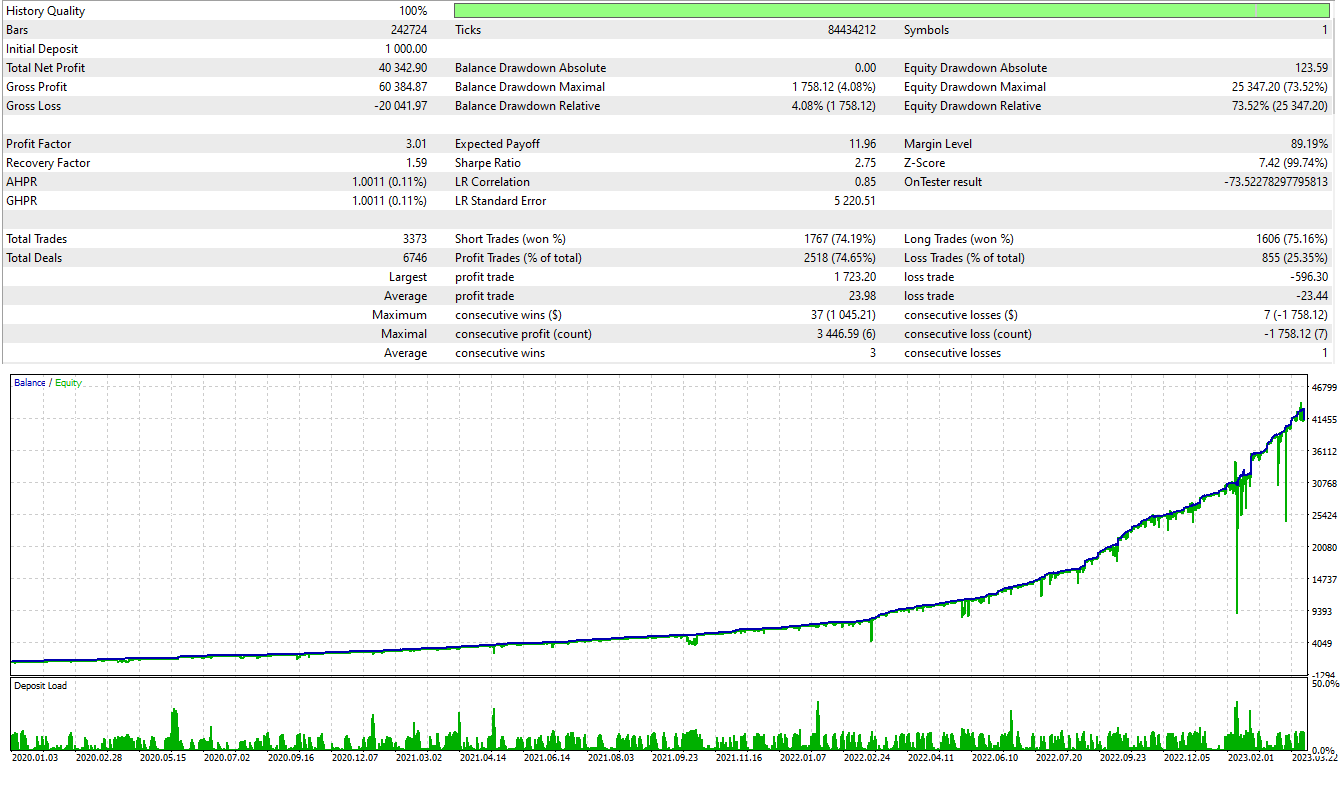Select the 'Equity Drawdown Relative' label
1344x800 pixels.
point(972,106)
